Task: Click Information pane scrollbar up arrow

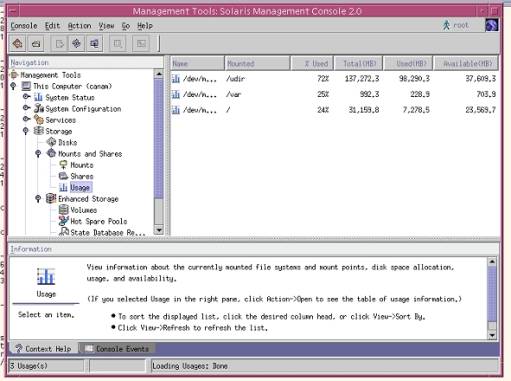Action: (x=492, y=262)
